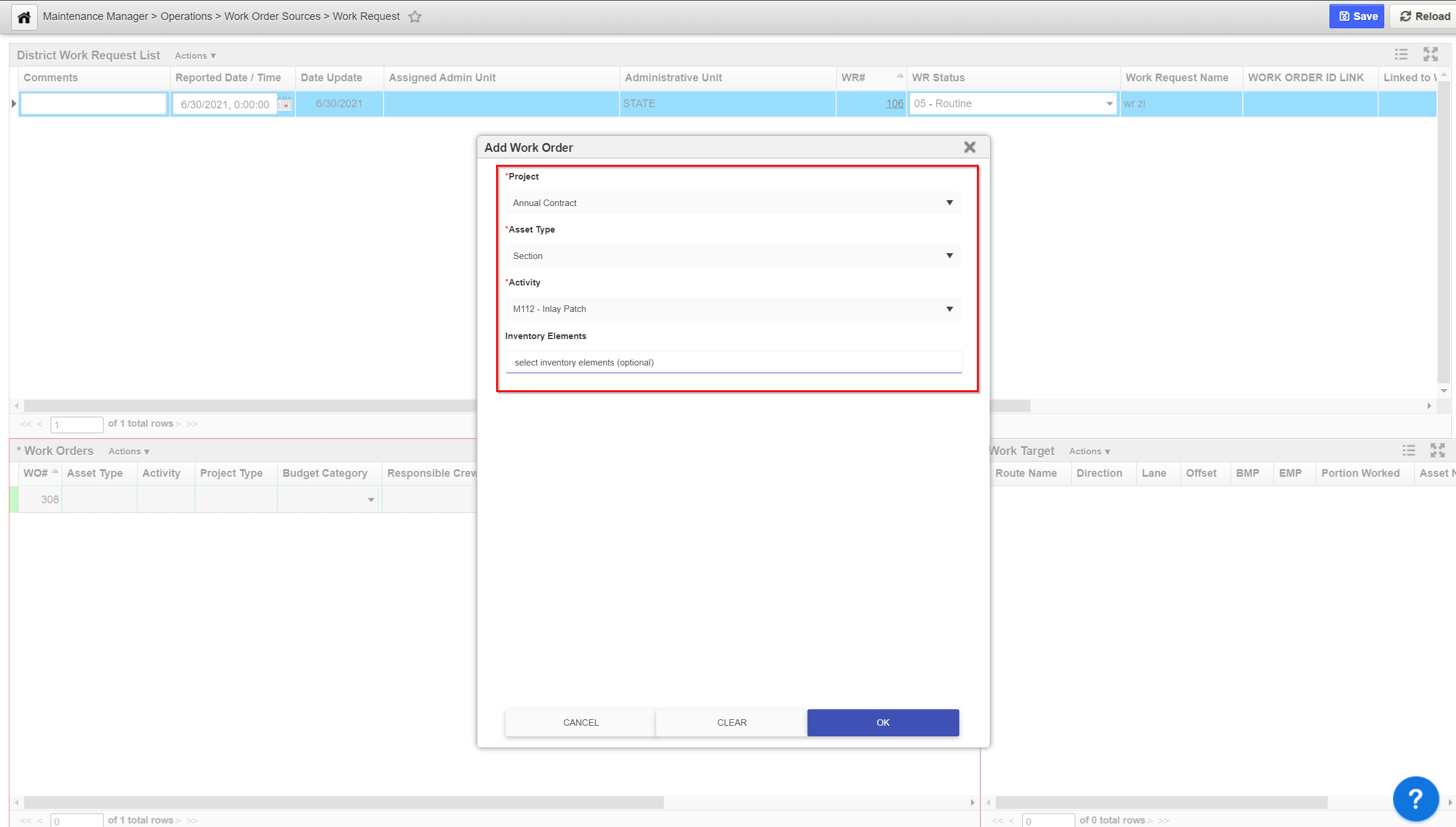Click list view icon in Work Target panel

1408,451
